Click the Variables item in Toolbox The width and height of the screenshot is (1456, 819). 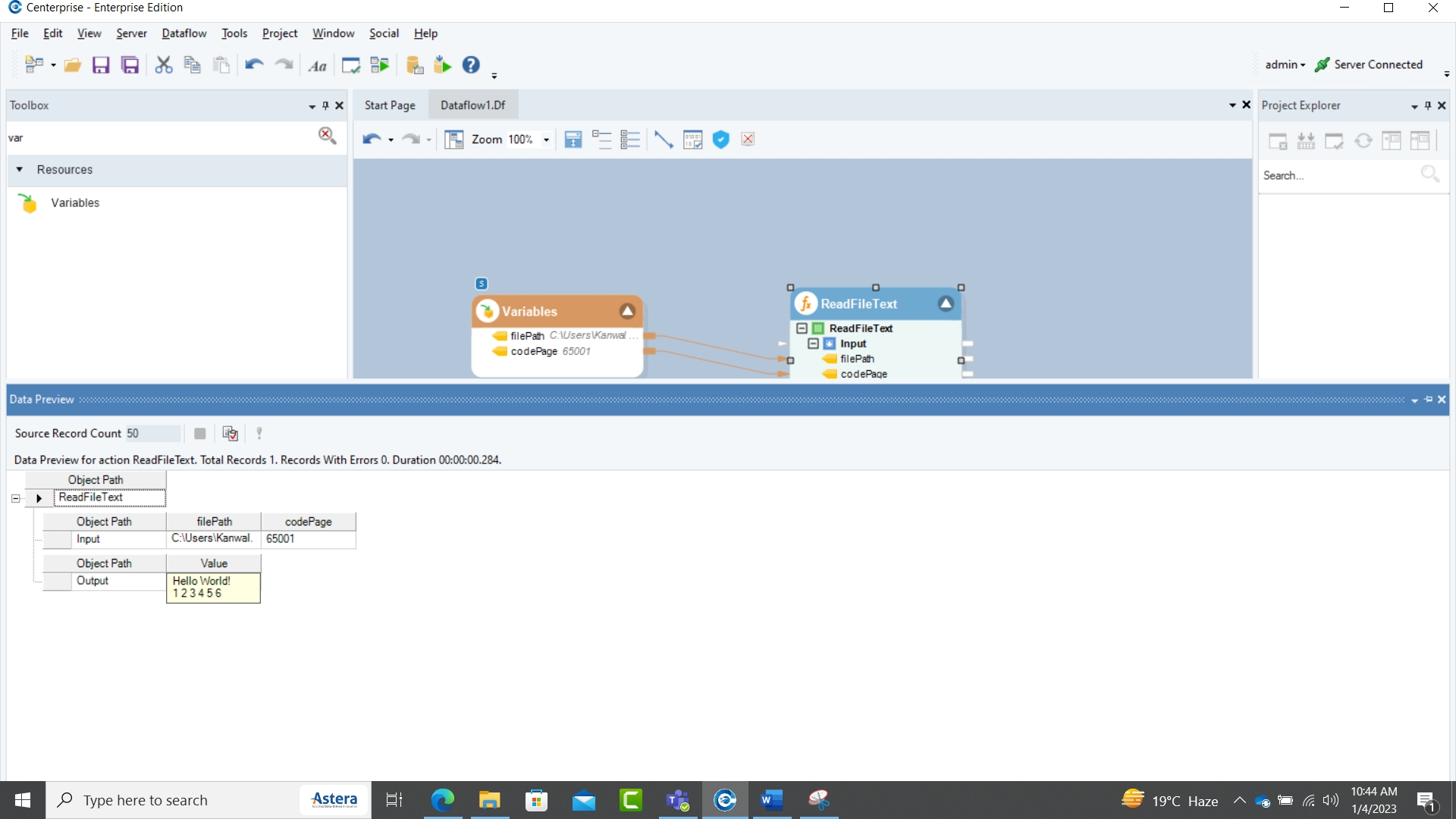pos(74,203)
